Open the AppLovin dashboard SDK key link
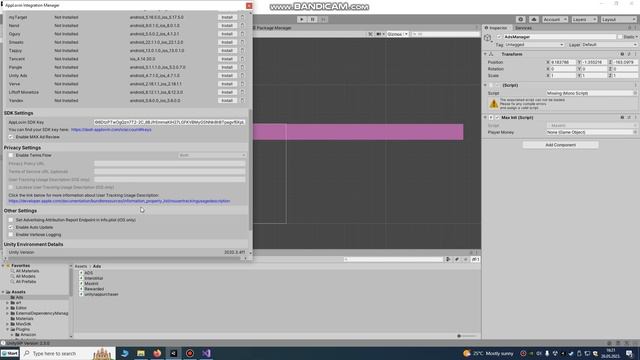This screenshot has width=640, height=360. (x=111, y=130)
